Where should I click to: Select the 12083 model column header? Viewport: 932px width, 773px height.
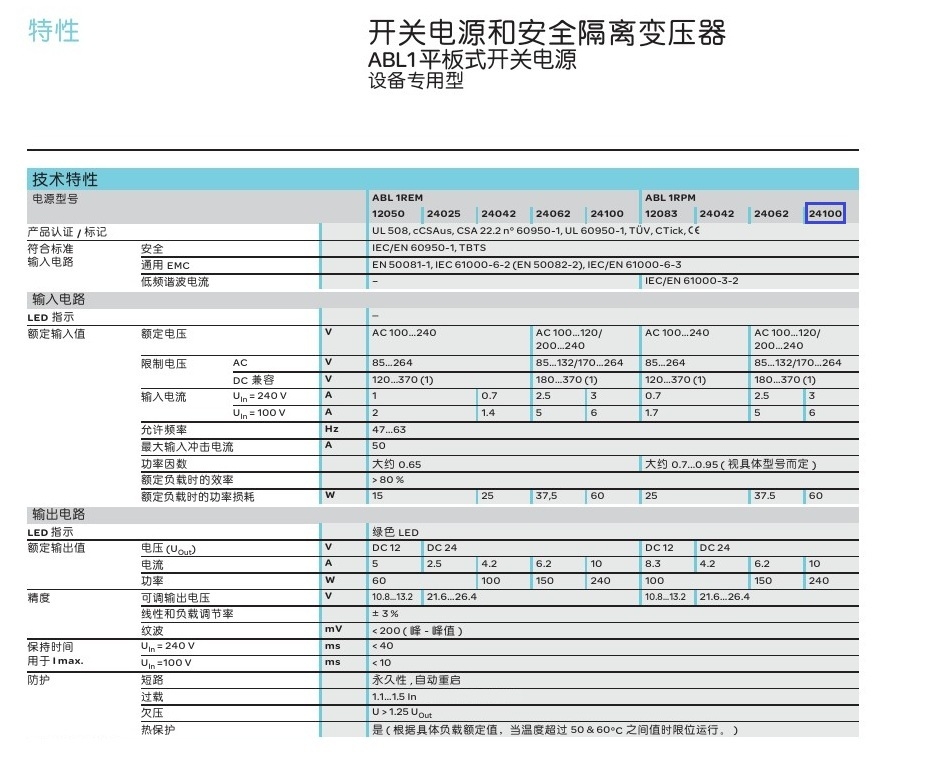661,213
